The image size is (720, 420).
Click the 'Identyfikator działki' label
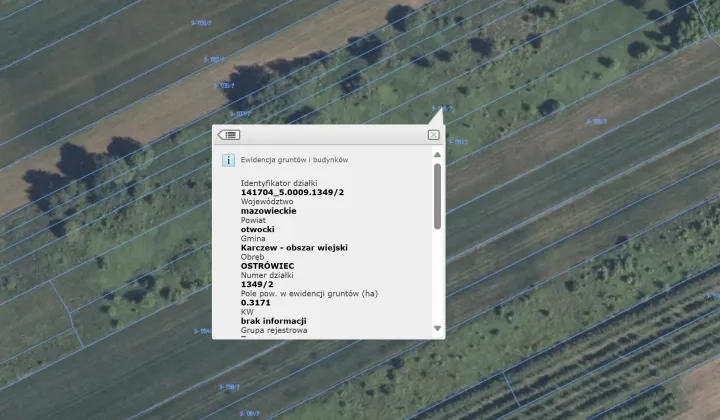[x=279, y=183]
